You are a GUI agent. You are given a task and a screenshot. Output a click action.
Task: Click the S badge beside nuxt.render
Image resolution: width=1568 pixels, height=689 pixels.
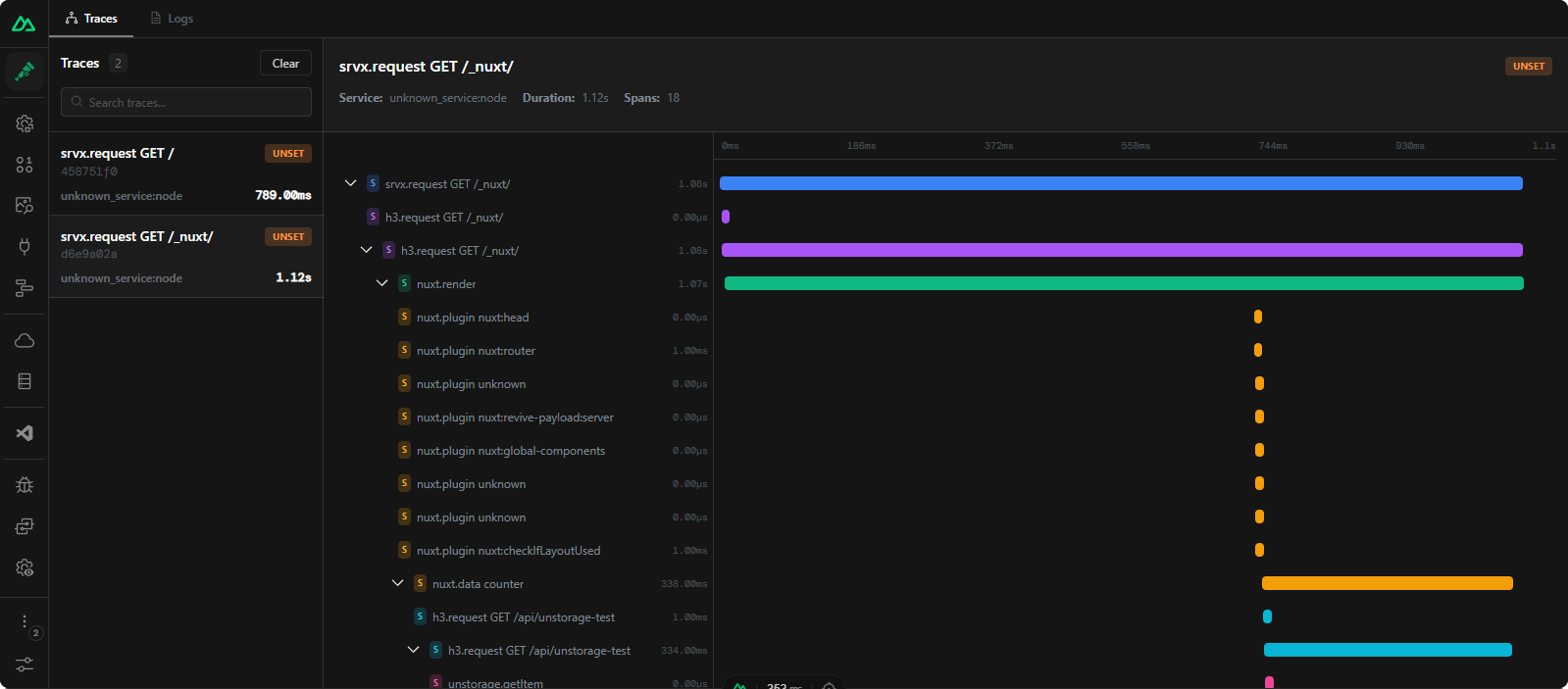point(404,283)
